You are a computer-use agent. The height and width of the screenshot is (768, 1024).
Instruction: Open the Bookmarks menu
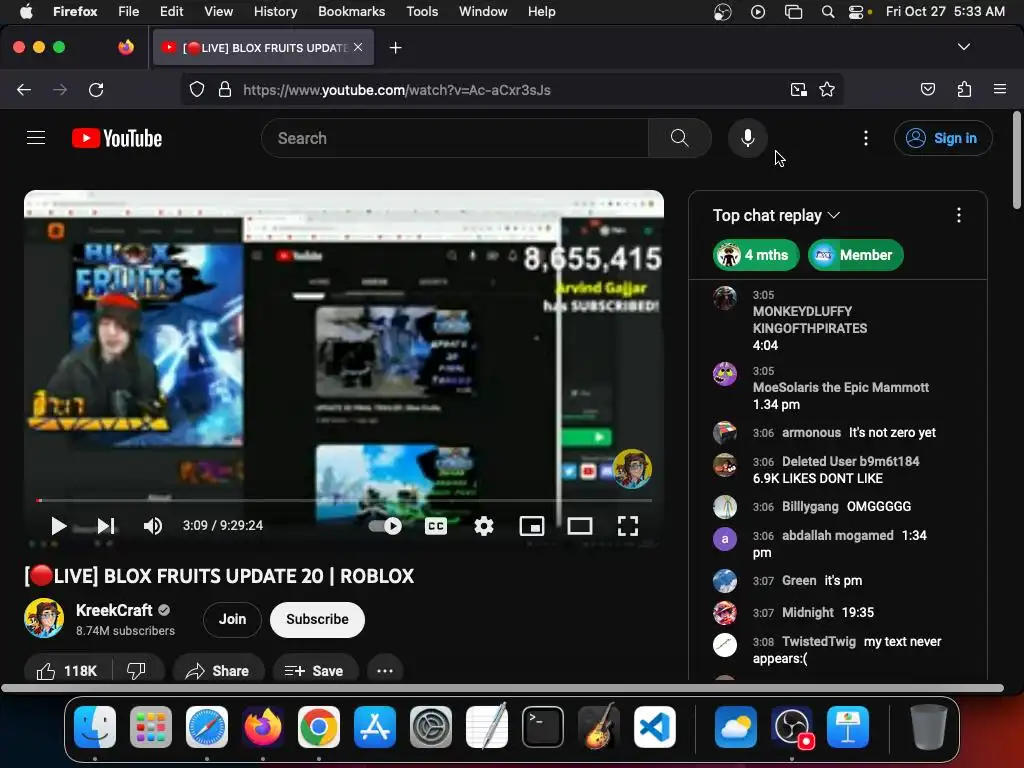[x=351, y=11]
